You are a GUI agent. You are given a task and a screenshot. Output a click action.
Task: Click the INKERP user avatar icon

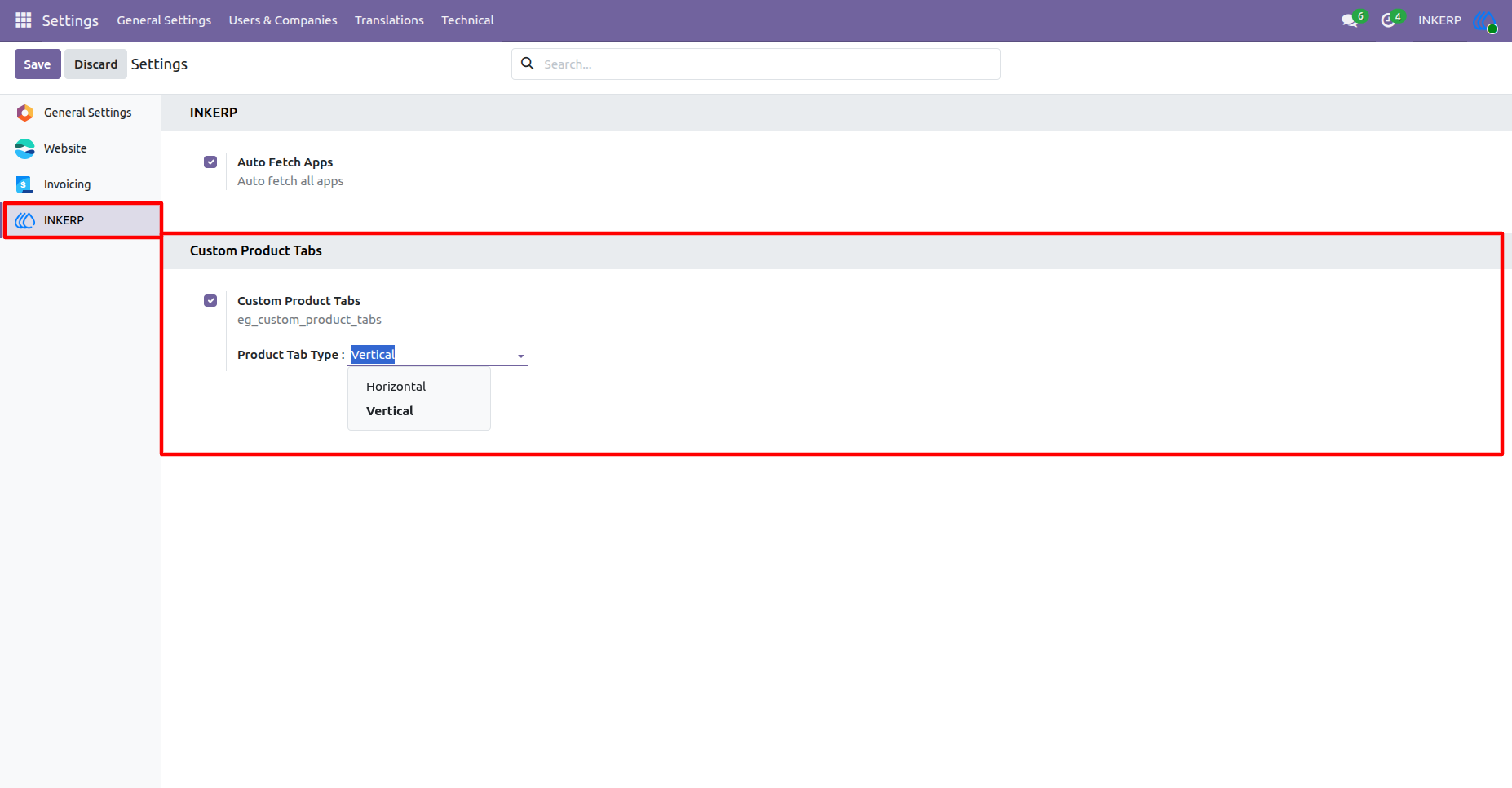pos(1485,20)
